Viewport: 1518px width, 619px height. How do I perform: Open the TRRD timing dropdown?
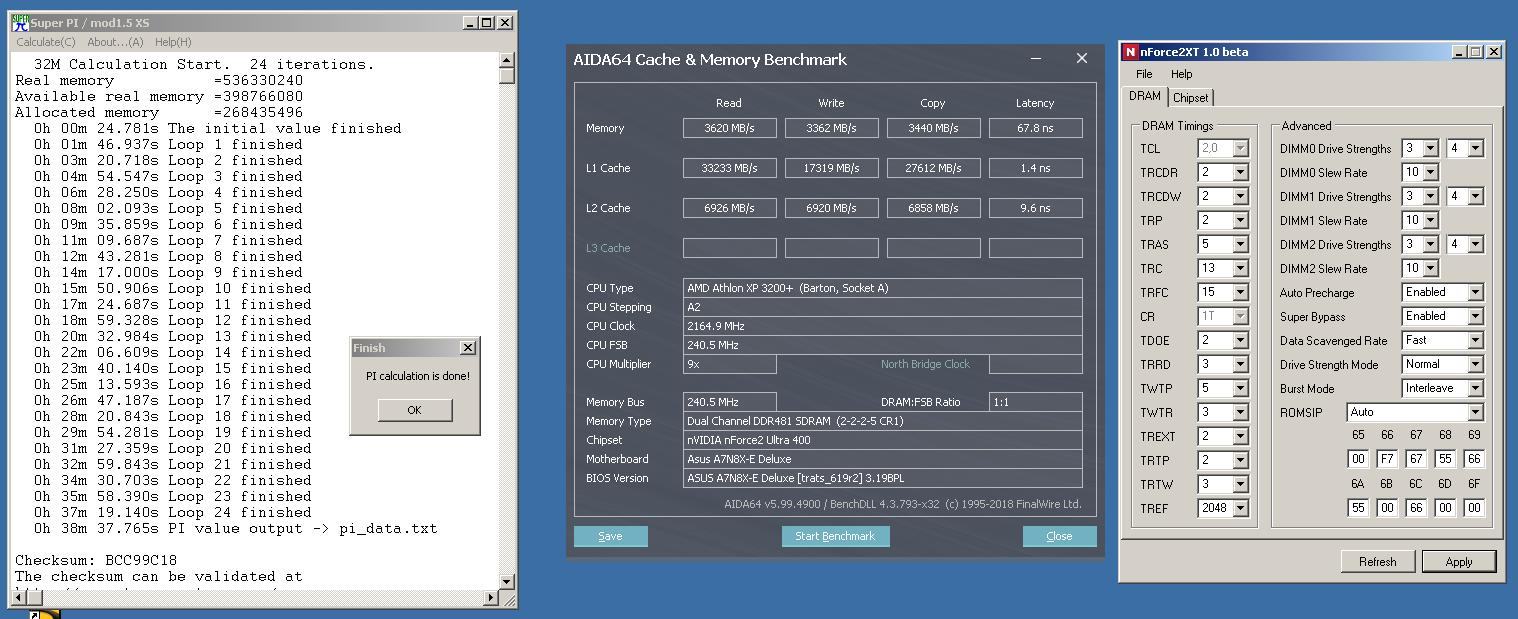tap(1240, 364)
